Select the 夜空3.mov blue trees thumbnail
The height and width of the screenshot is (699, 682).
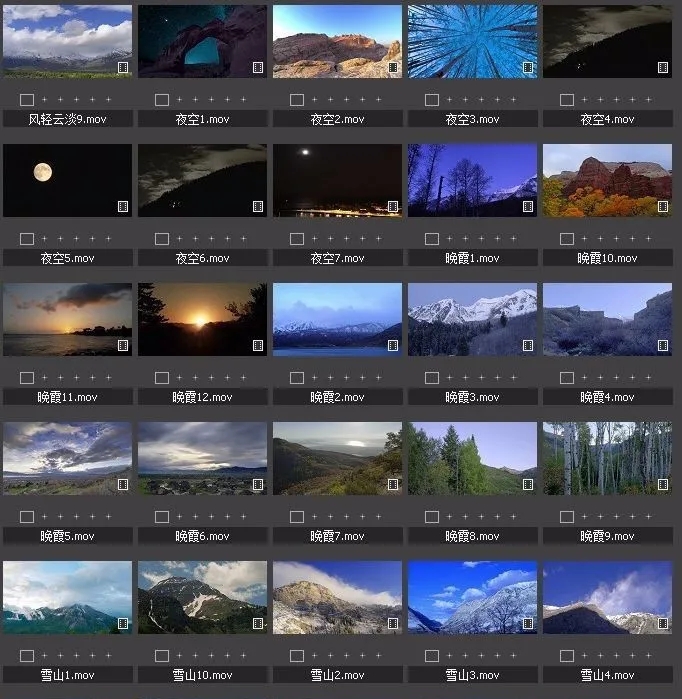(472, 41)
